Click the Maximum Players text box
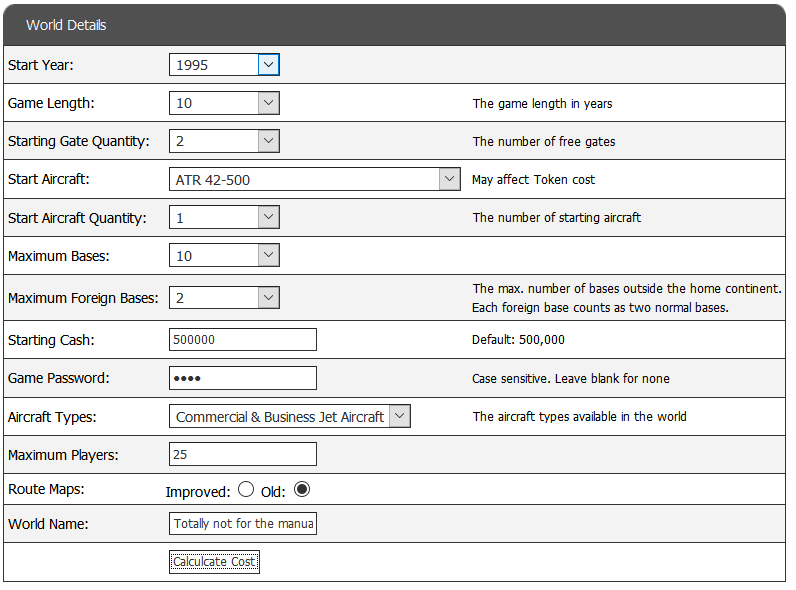The height and width of the screenshot is (590, 796). pyautogui.click(x=243, y=454)
